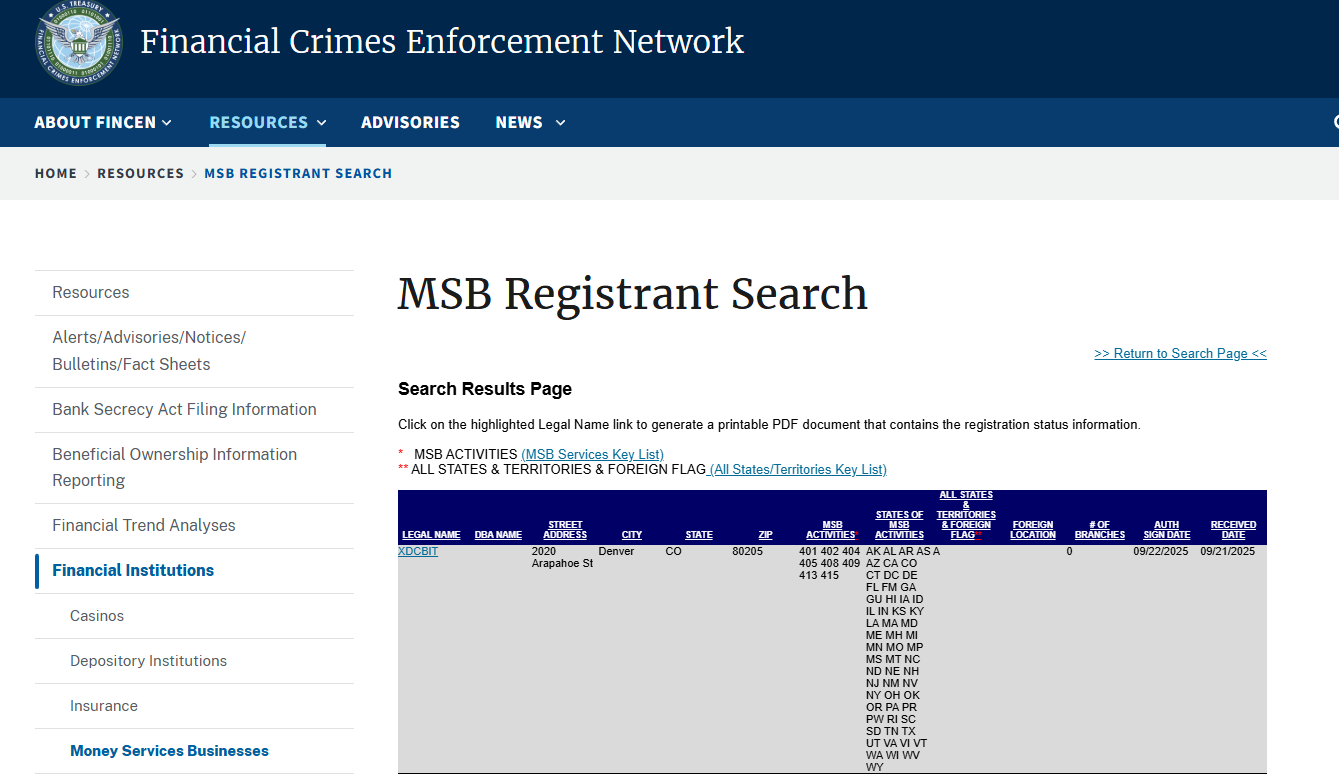Image resolution: width=1339 pixels, height=774 pixels.
Task: Expand the About FinCEN chevron arrow
Action: pos(167,122)
